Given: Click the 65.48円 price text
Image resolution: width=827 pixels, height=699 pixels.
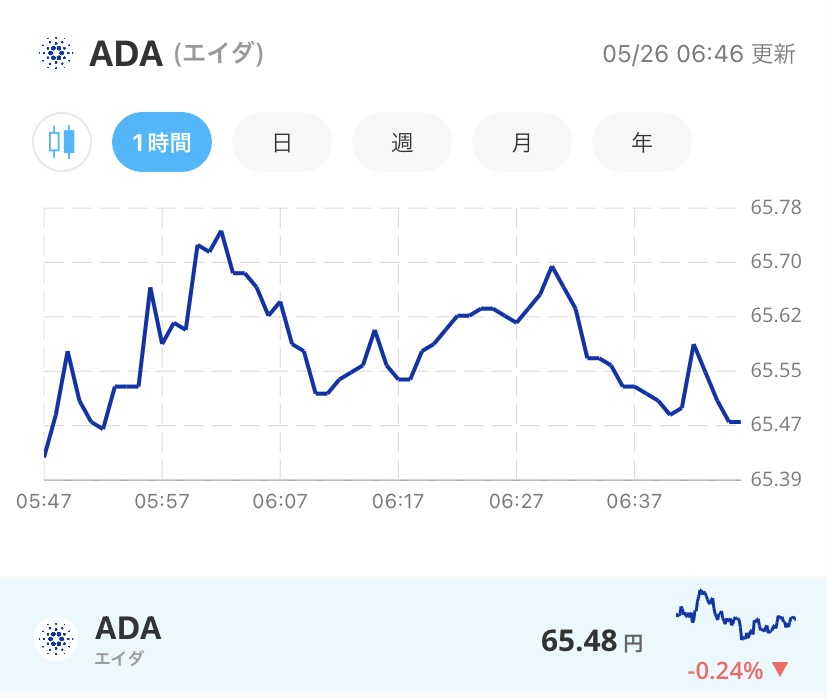Looking at the screenshot, I should click(x=588, y=640).
